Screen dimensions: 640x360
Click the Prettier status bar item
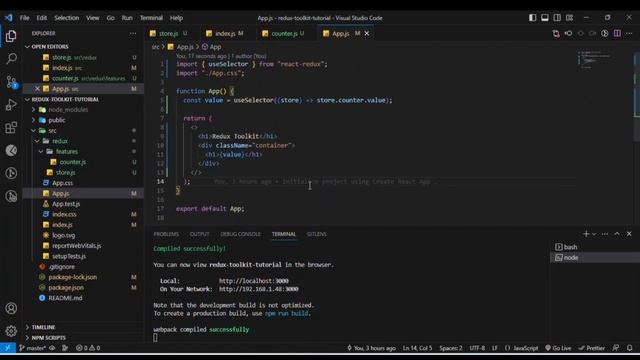coord(592,348)
